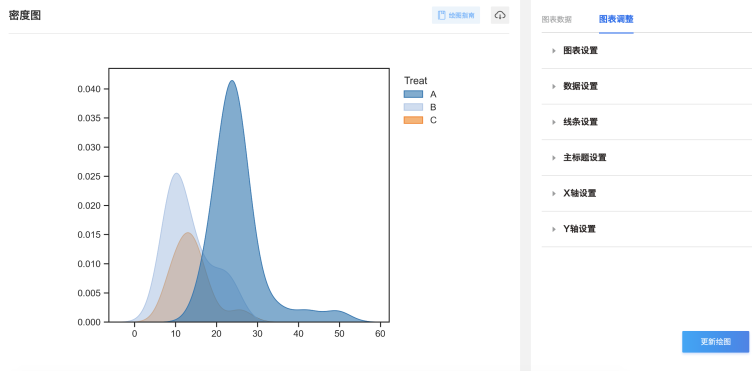The image size is (752, 371).
Task: Open the 绘图指南 drawing guide
Action: click(x=456, y=15)
